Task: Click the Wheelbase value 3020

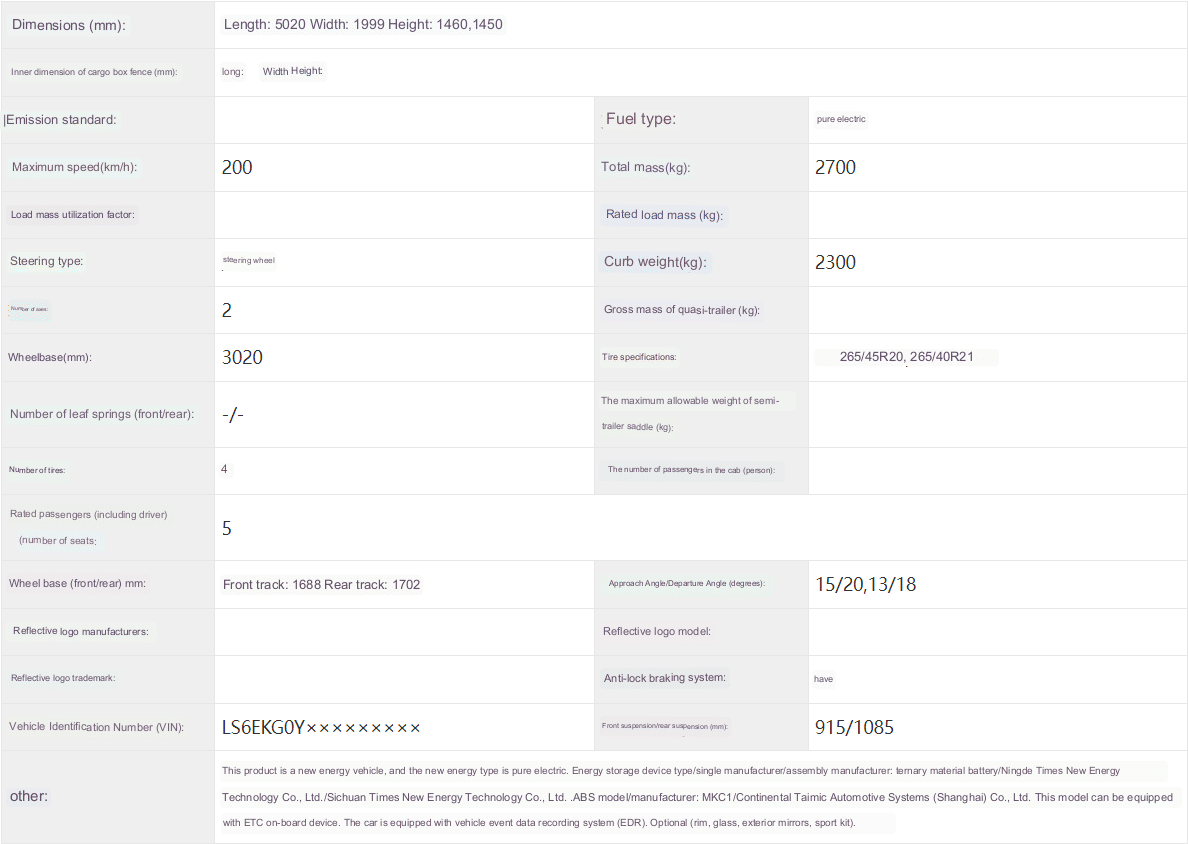Action: [242, 358]
